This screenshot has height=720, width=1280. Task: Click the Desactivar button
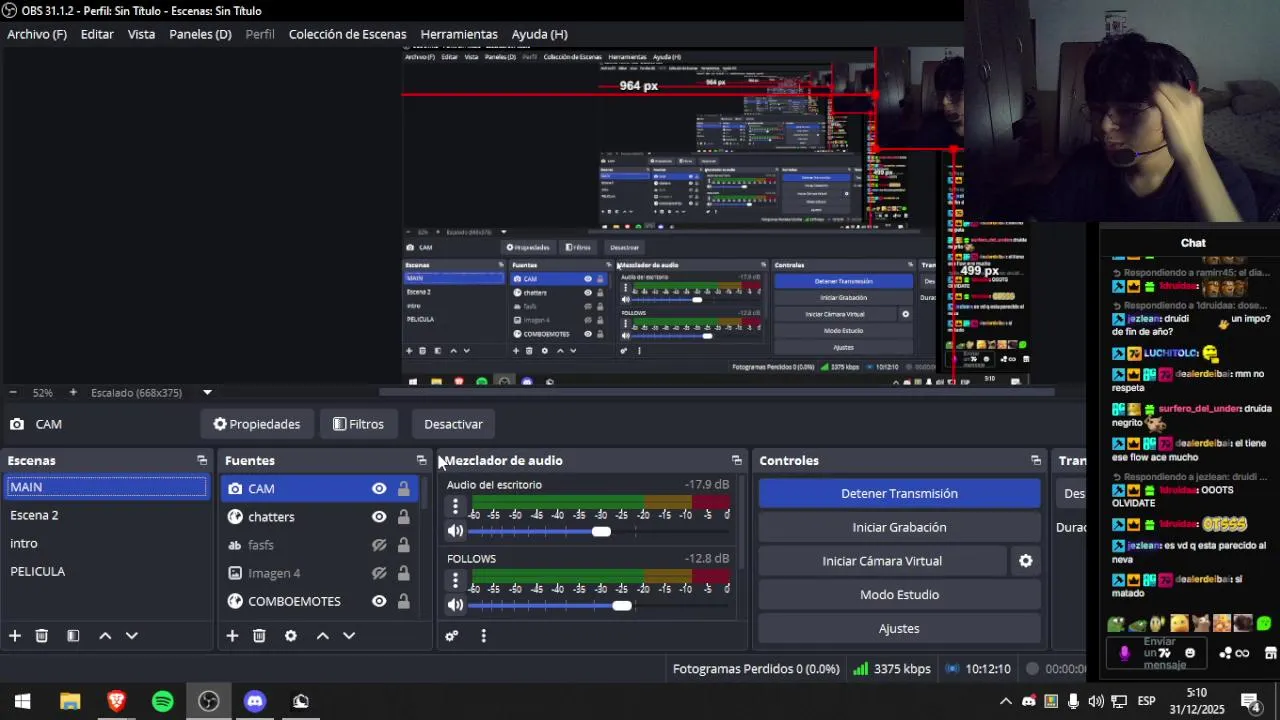453,424
